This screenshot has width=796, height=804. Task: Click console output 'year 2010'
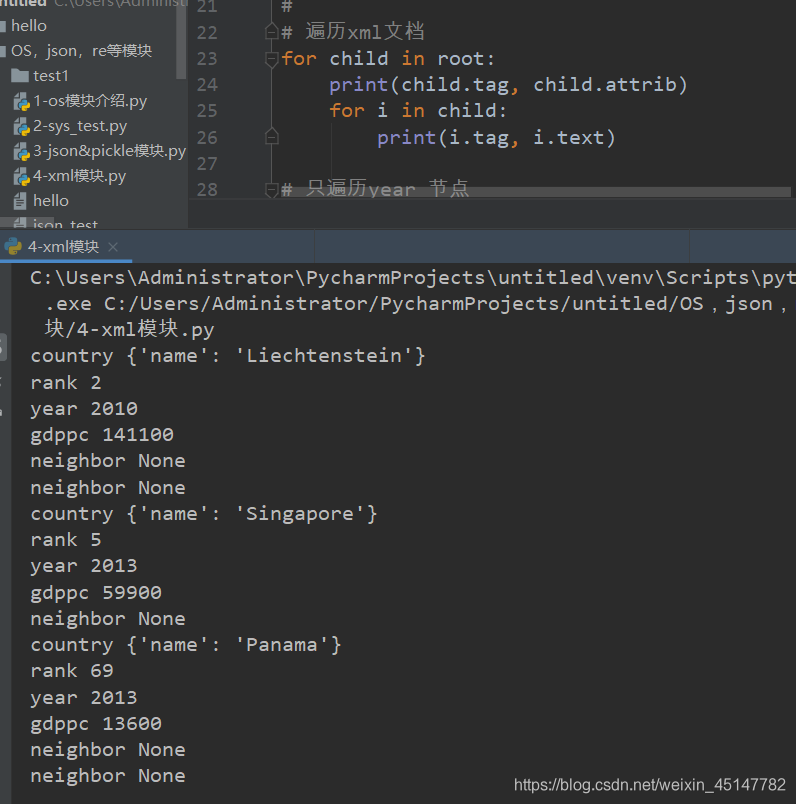84,409
